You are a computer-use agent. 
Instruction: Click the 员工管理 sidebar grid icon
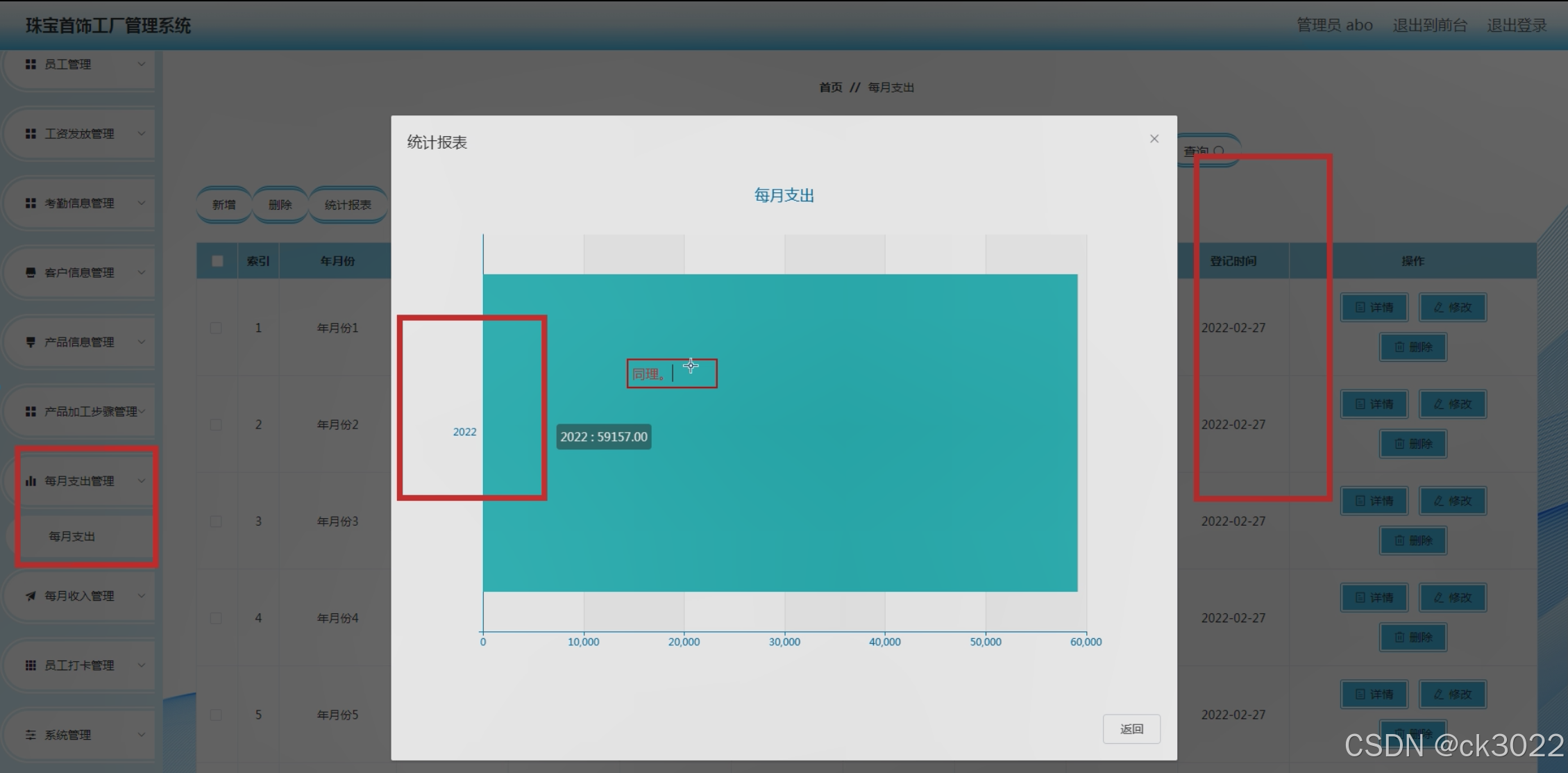[31, 64]
